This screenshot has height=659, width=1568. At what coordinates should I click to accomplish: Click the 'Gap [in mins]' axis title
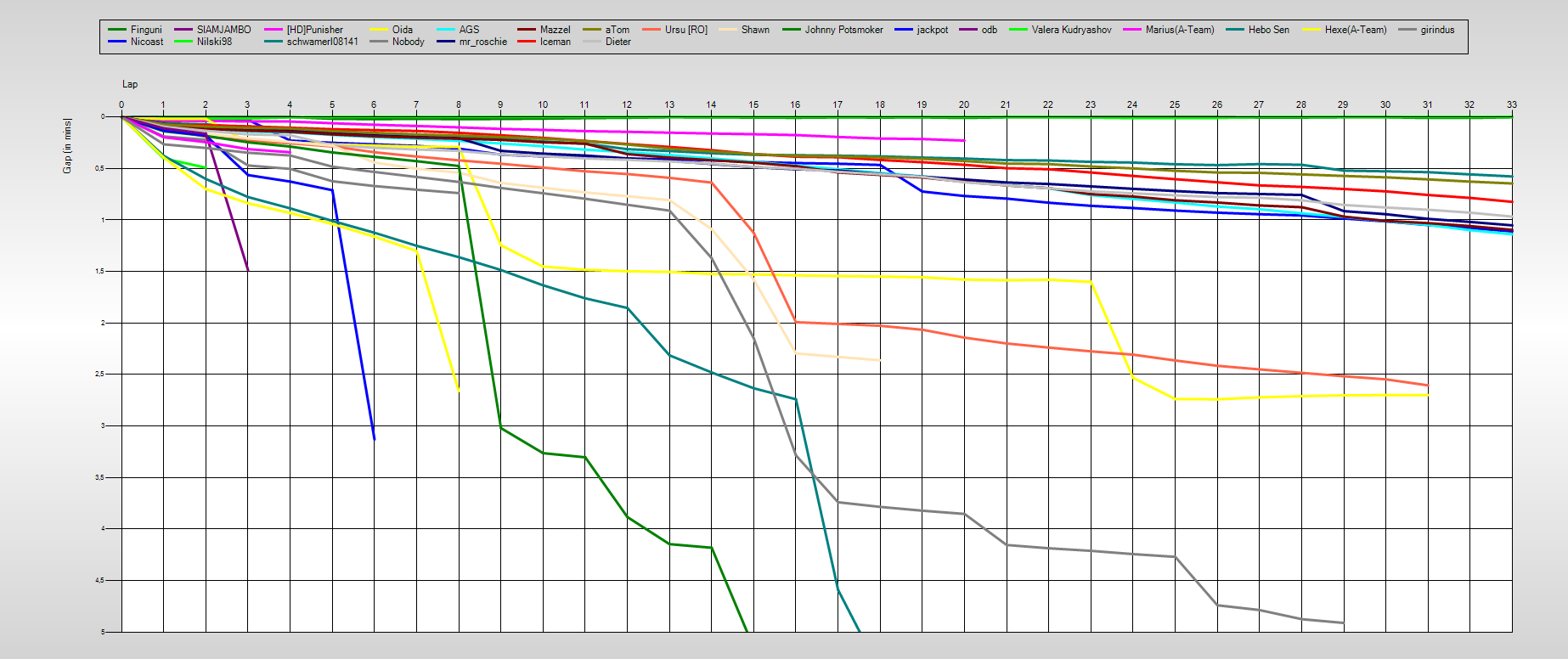(x=67, y=146)
